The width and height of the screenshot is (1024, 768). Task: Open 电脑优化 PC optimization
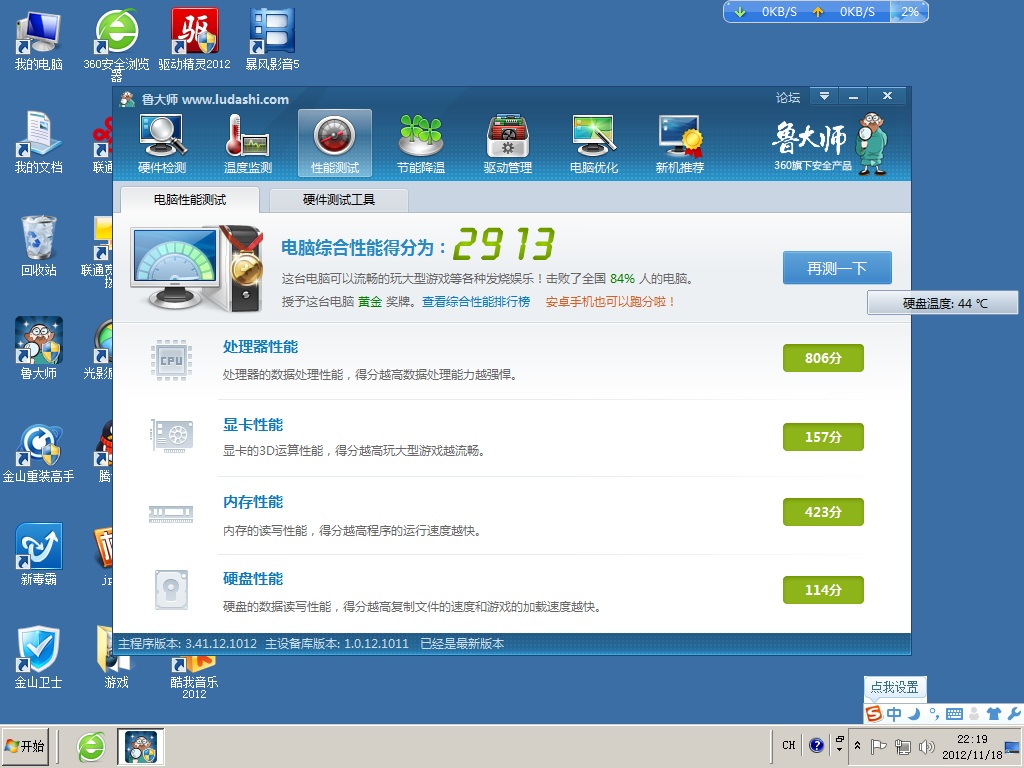[x=595, y=140]
